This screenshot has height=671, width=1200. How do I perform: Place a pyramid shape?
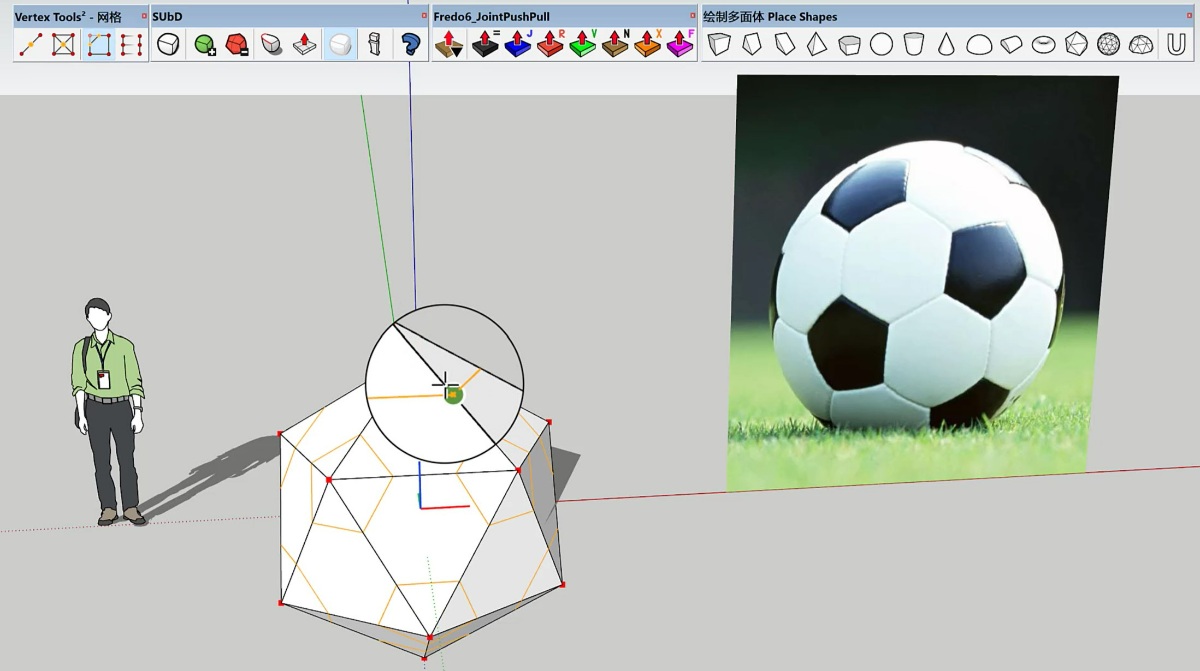coord(817,44)
